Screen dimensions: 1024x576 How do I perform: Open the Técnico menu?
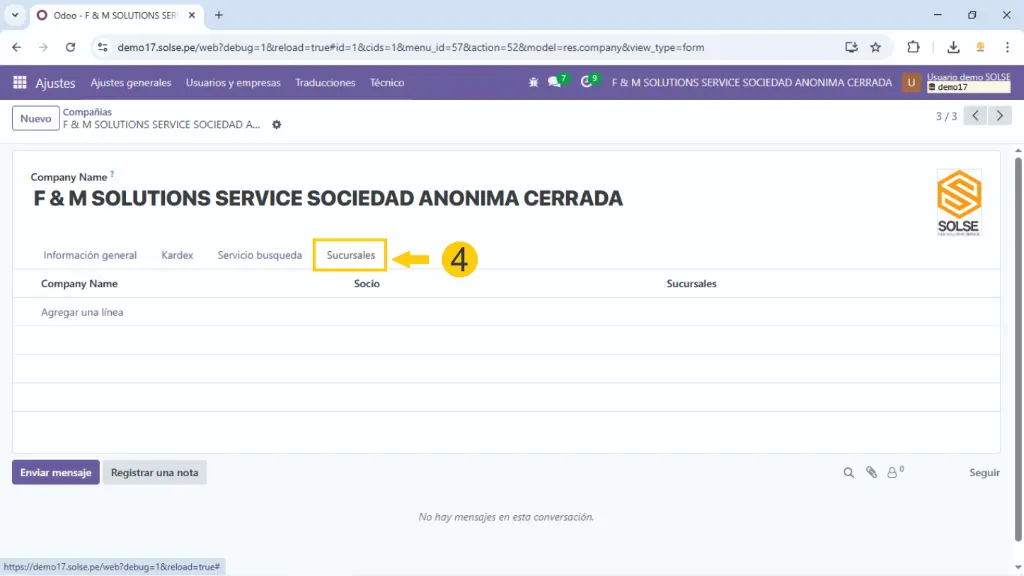click(x=386, y=83)
